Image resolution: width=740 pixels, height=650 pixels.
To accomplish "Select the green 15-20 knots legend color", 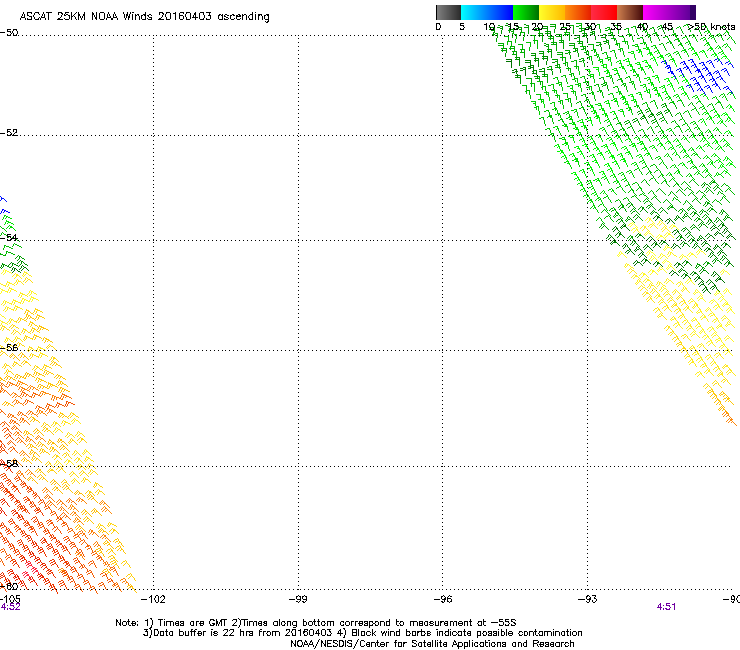I will 526,12.
